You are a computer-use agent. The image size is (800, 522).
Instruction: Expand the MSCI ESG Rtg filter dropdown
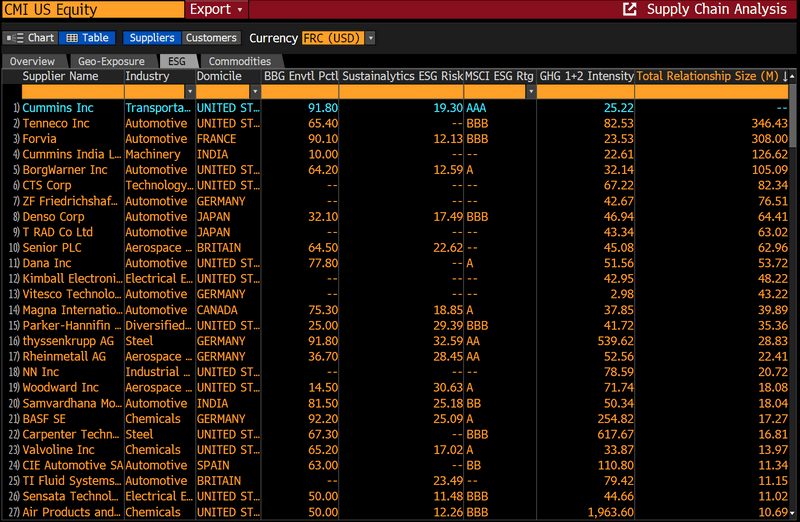529,92
